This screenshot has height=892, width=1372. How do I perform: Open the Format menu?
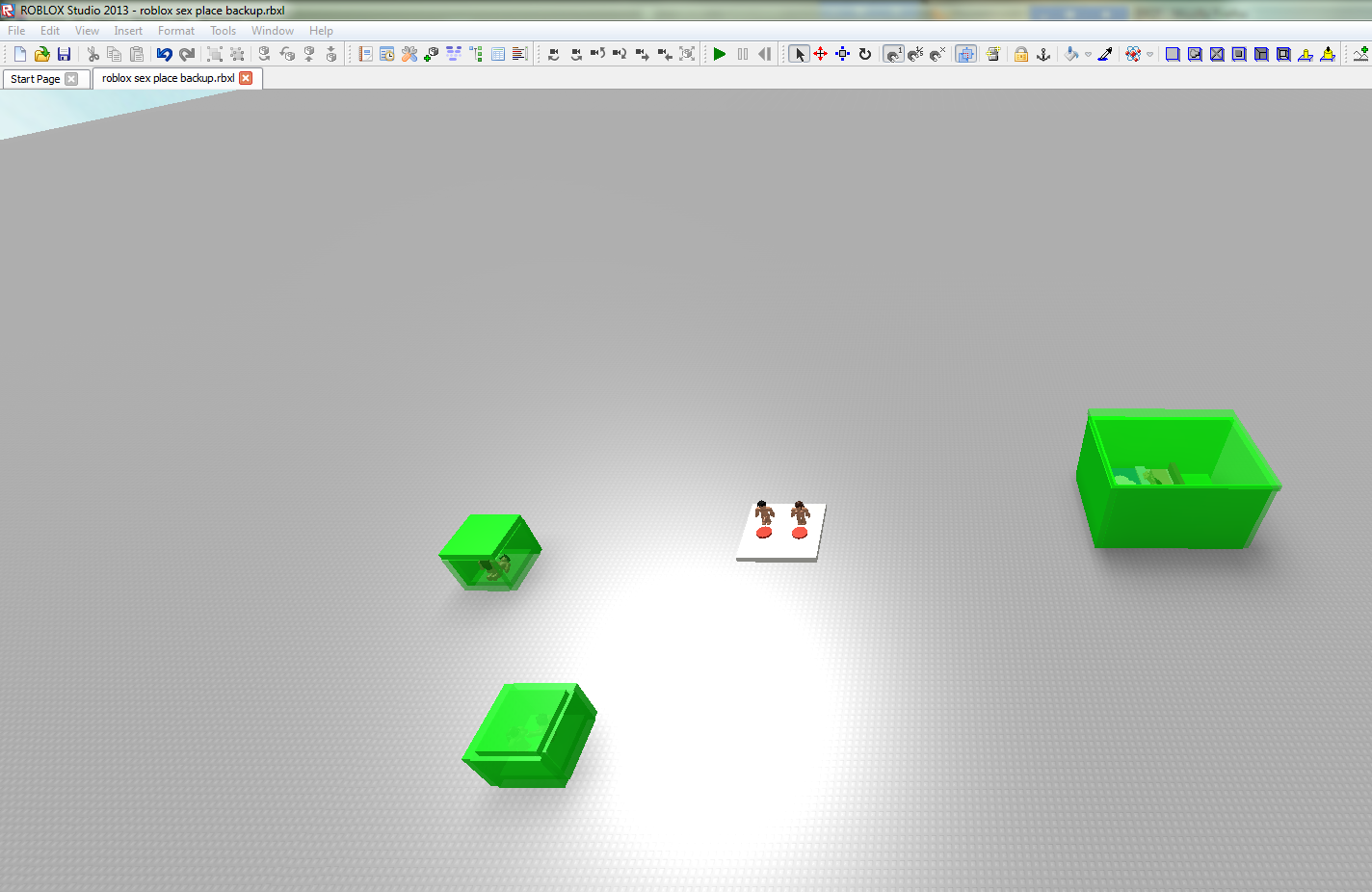click(176, 31)
